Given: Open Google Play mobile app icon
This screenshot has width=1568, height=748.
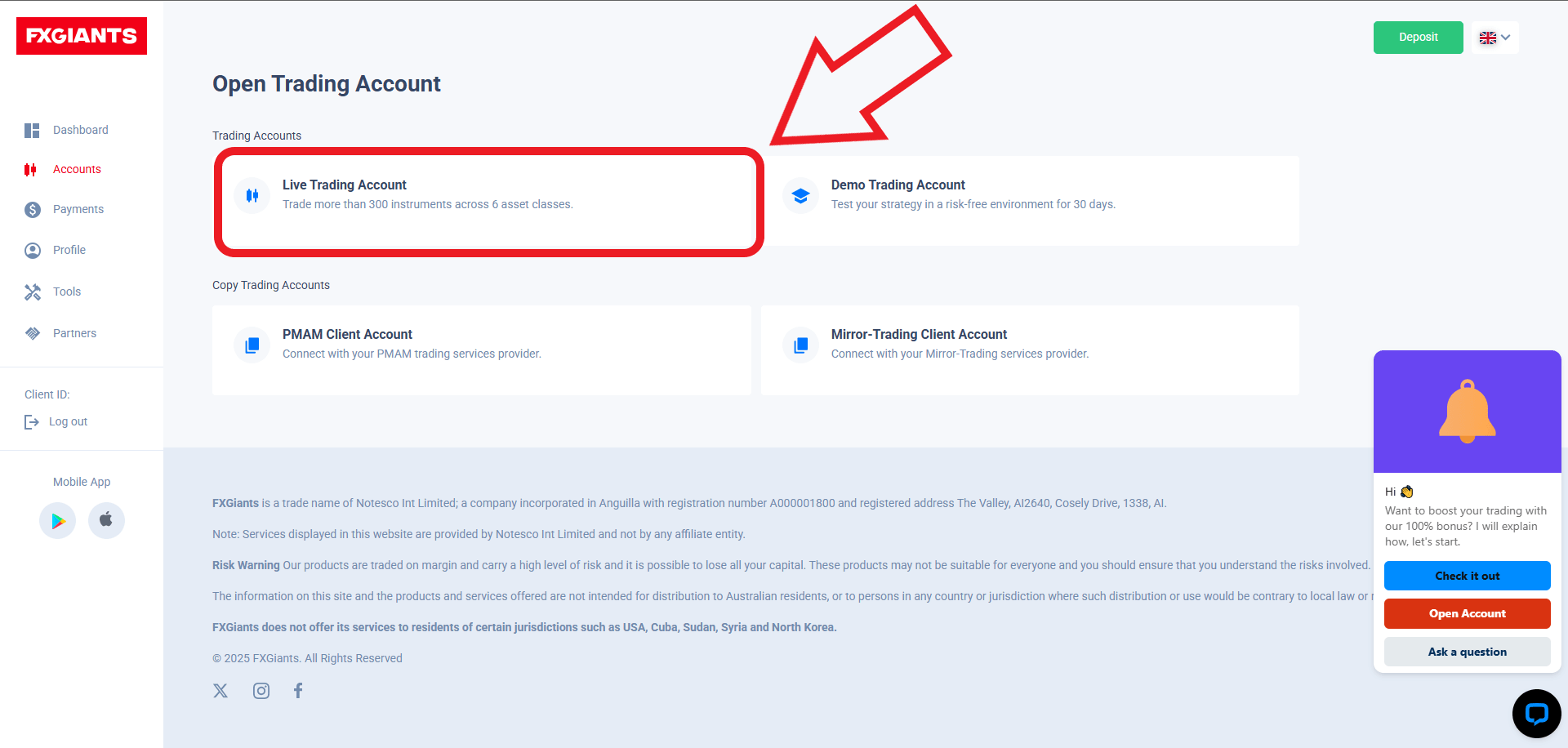Looking at the screenshot, I should 58,520.
